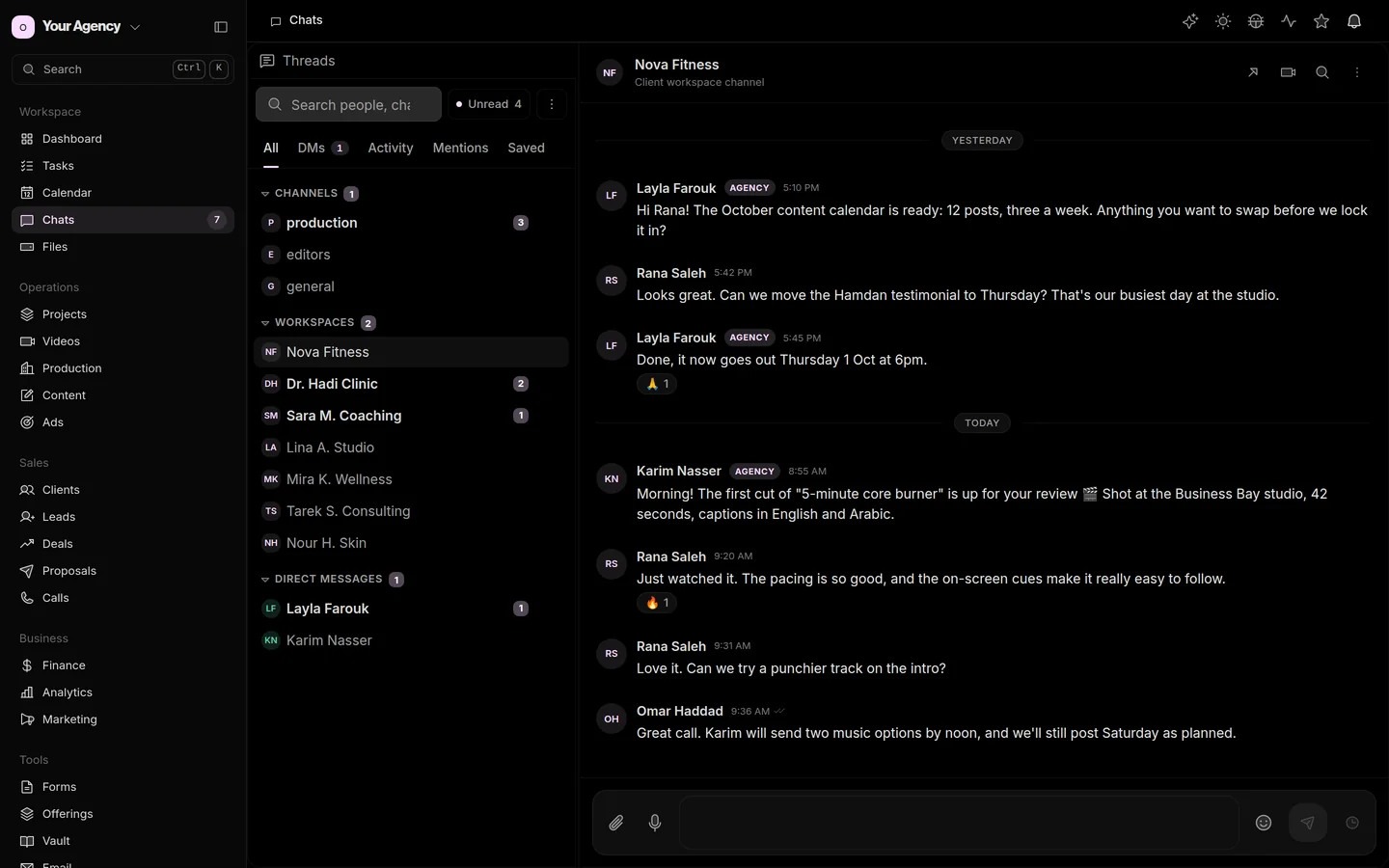Screen dimensions: 1389x868
Task: Open the global Search bar in sidebar
Action: tap(123, 69)
